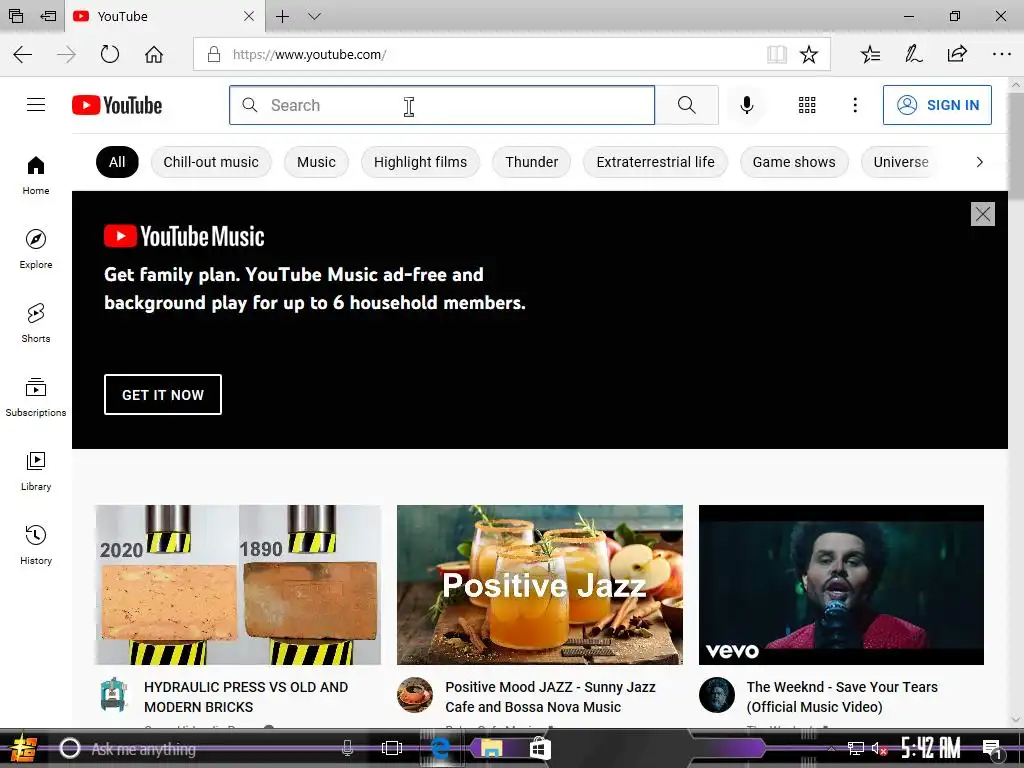Open the Store icon on the taskbar
1024x768 pixels.
[540, 748]
